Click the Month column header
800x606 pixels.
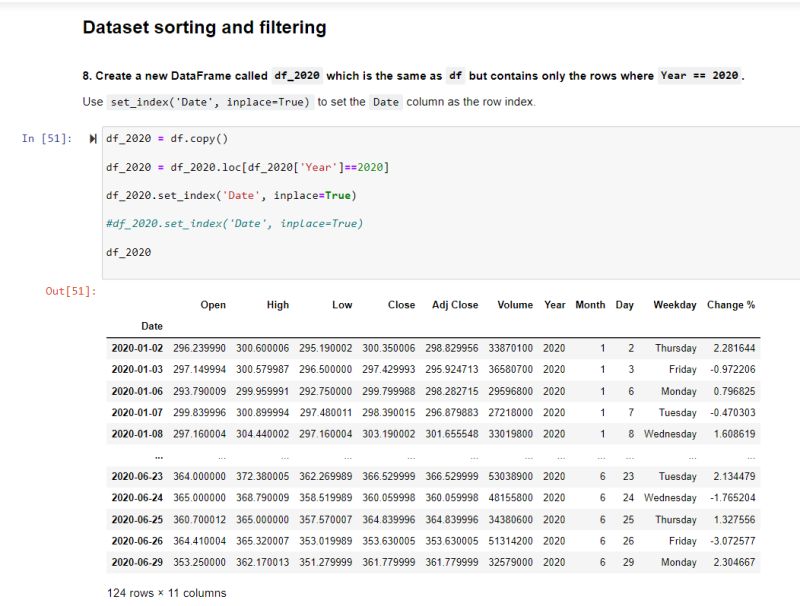590,305
